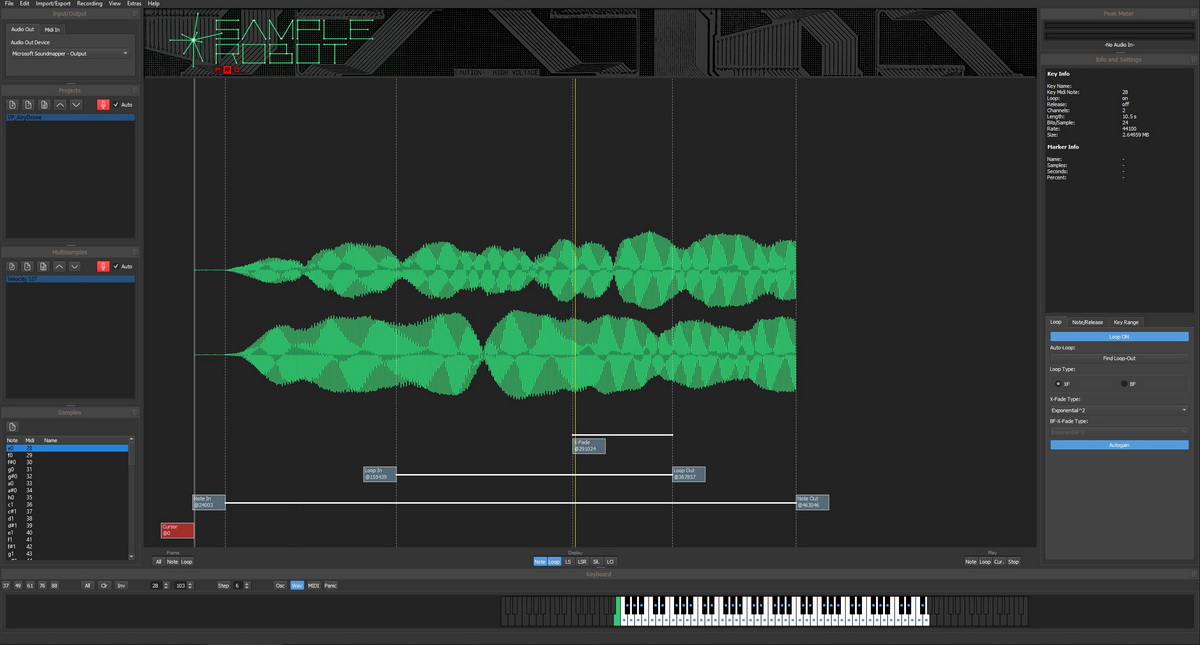The height and width of the screenshot is (645, 1200).
Task: Select the BF loop type radio button
Action: [x=1124, y=383]
